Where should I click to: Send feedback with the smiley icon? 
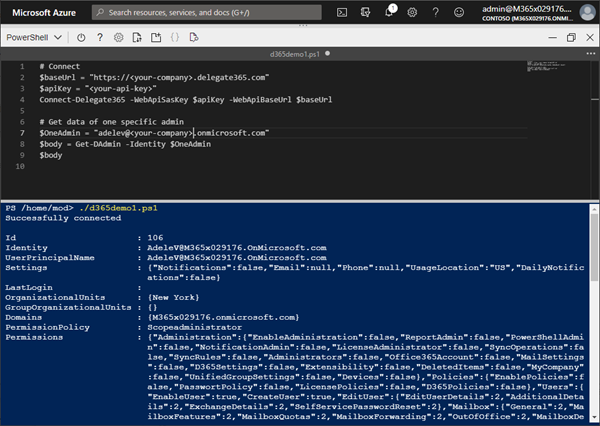pos(459,13)
